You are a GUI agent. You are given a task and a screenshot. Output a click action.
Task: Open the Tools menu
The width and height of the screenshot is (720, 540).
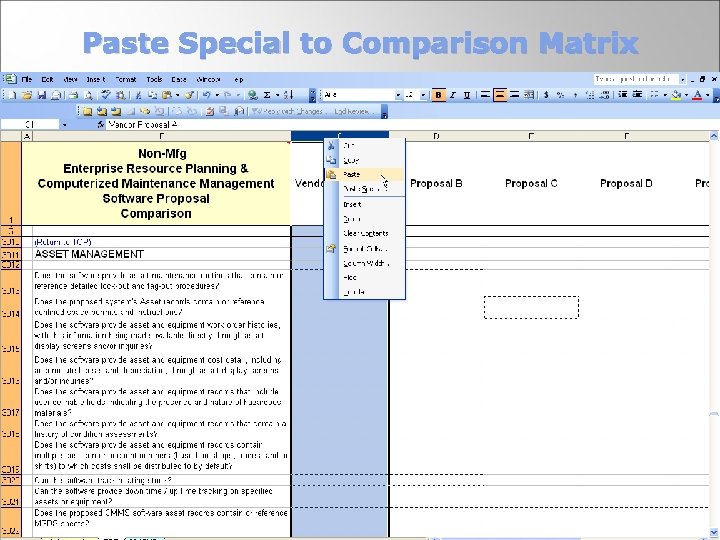(154, 79)
